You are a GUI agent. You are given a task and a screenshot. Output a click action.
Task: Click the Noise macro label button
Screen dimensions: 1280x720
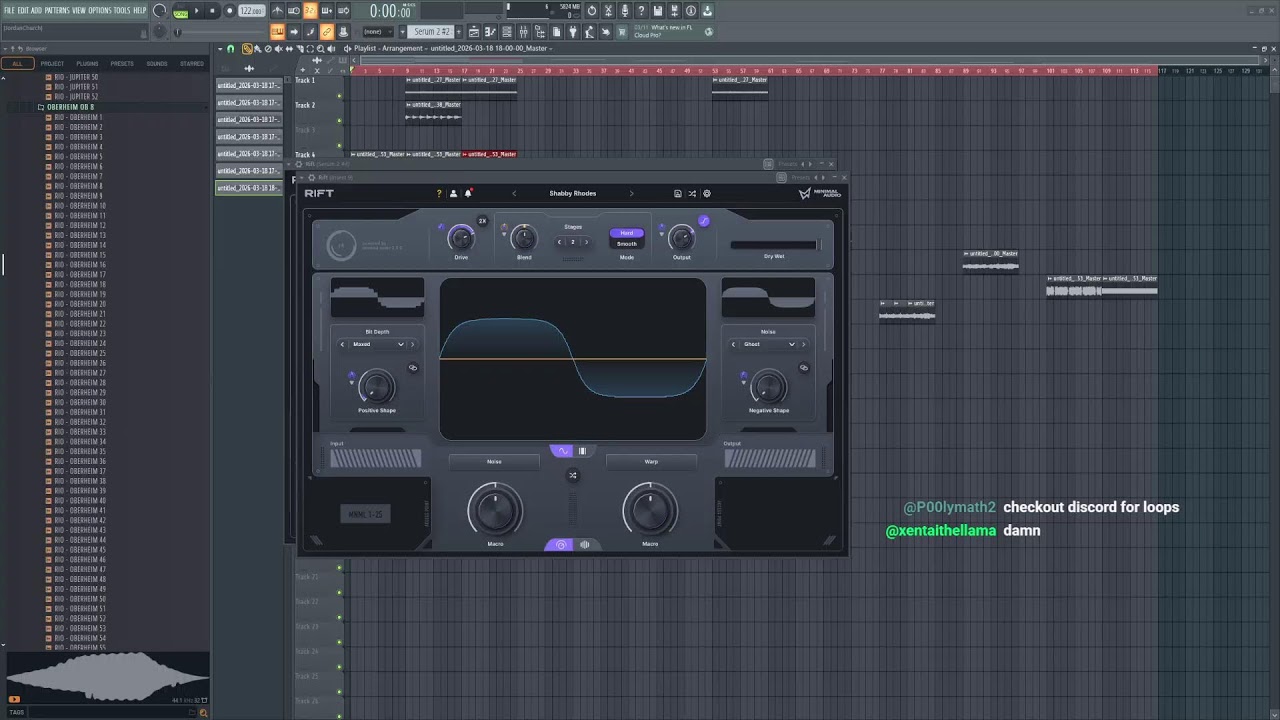494,462
